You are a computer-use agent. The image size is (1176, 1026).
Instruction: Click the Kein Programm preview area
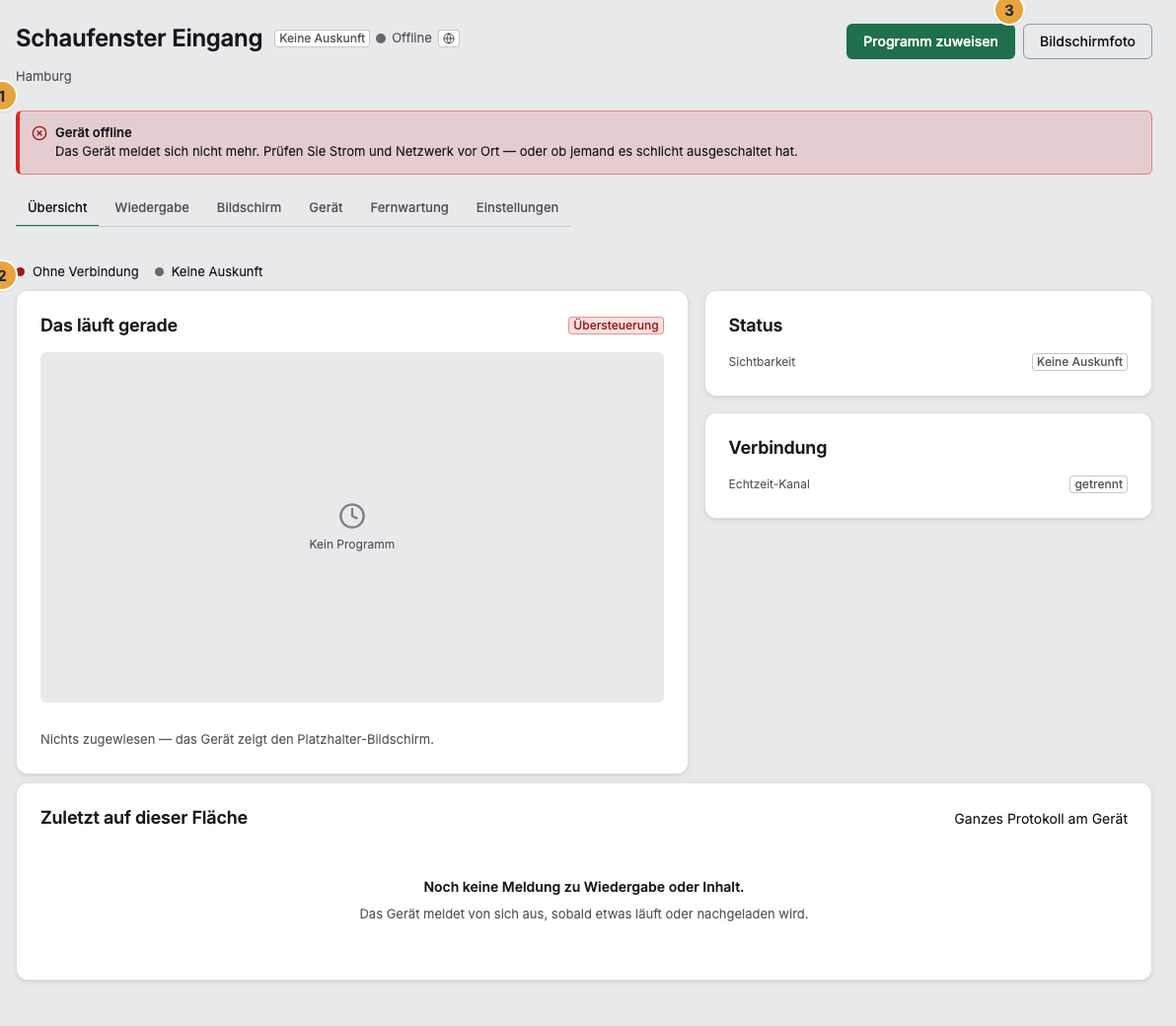[352, 527]
